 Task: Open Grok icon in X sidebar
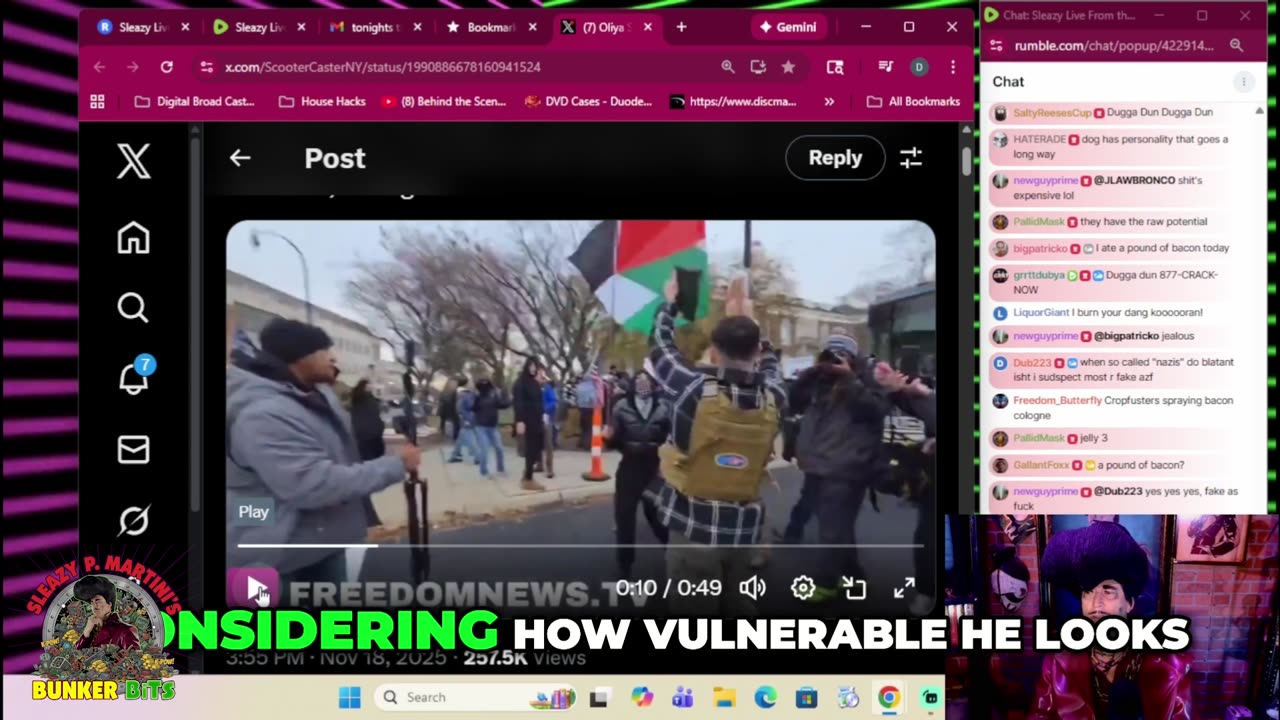coord(133,521)
